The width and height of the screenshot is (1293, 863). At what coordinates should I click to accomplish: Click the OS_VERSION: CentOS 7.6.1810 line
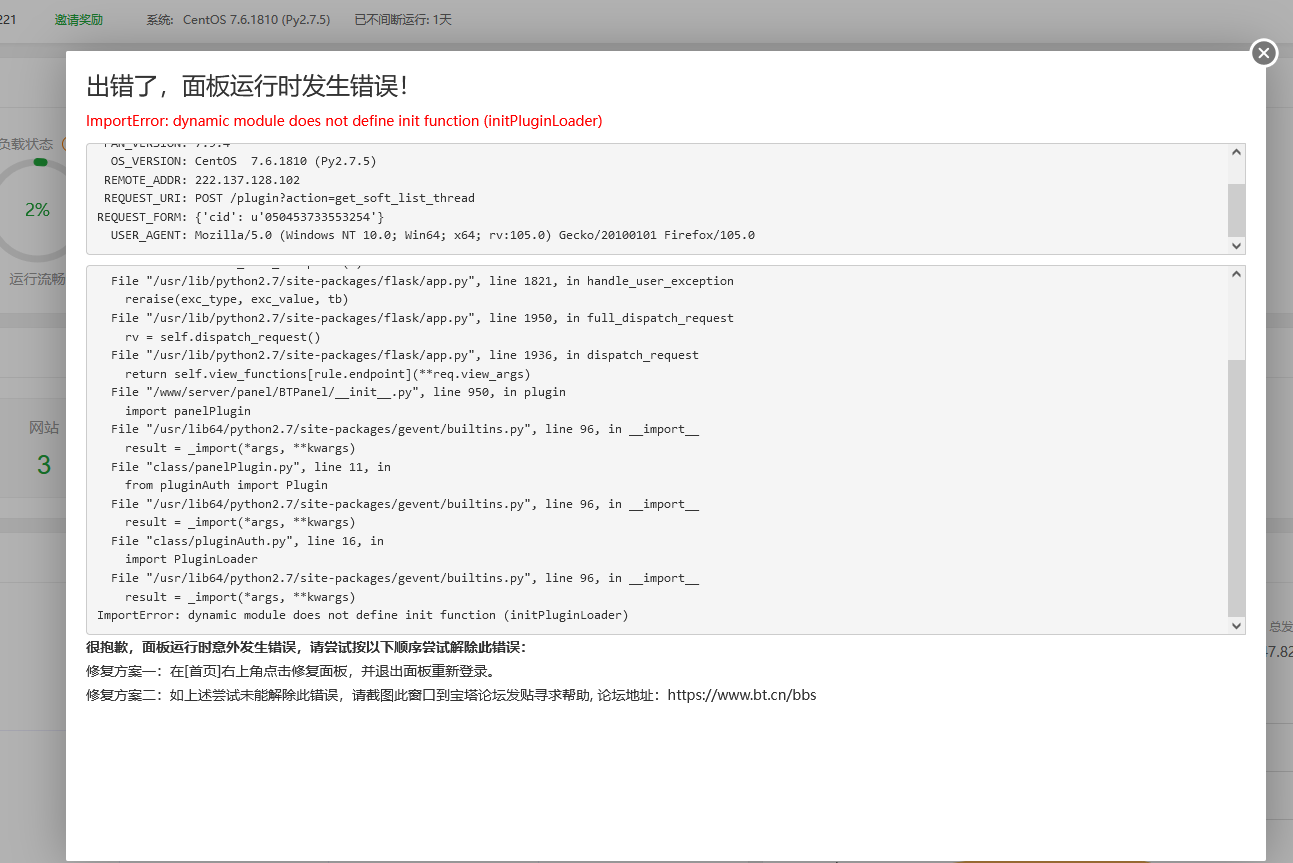(243, 161)
